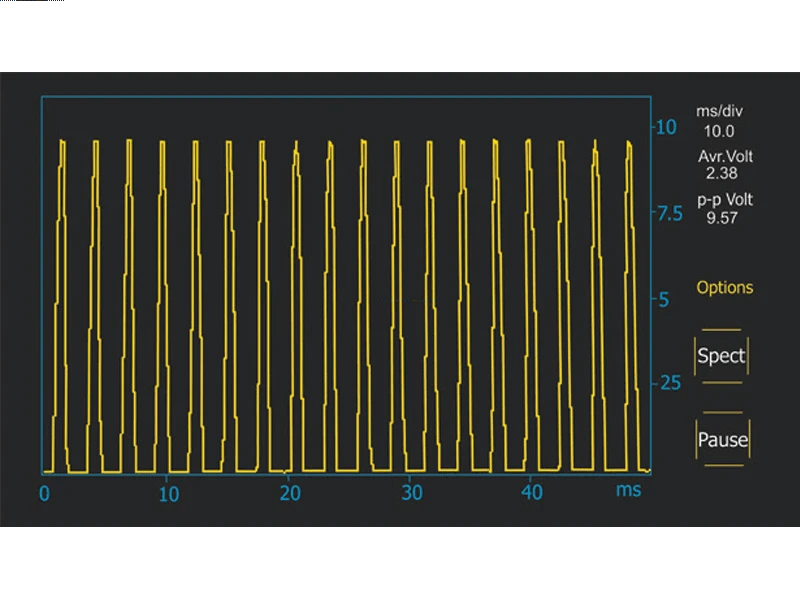Image resolution: width=800 pixels, height=600 pixels.
Task: Open the Spect spectrum view button
Action: click(721, 356)
